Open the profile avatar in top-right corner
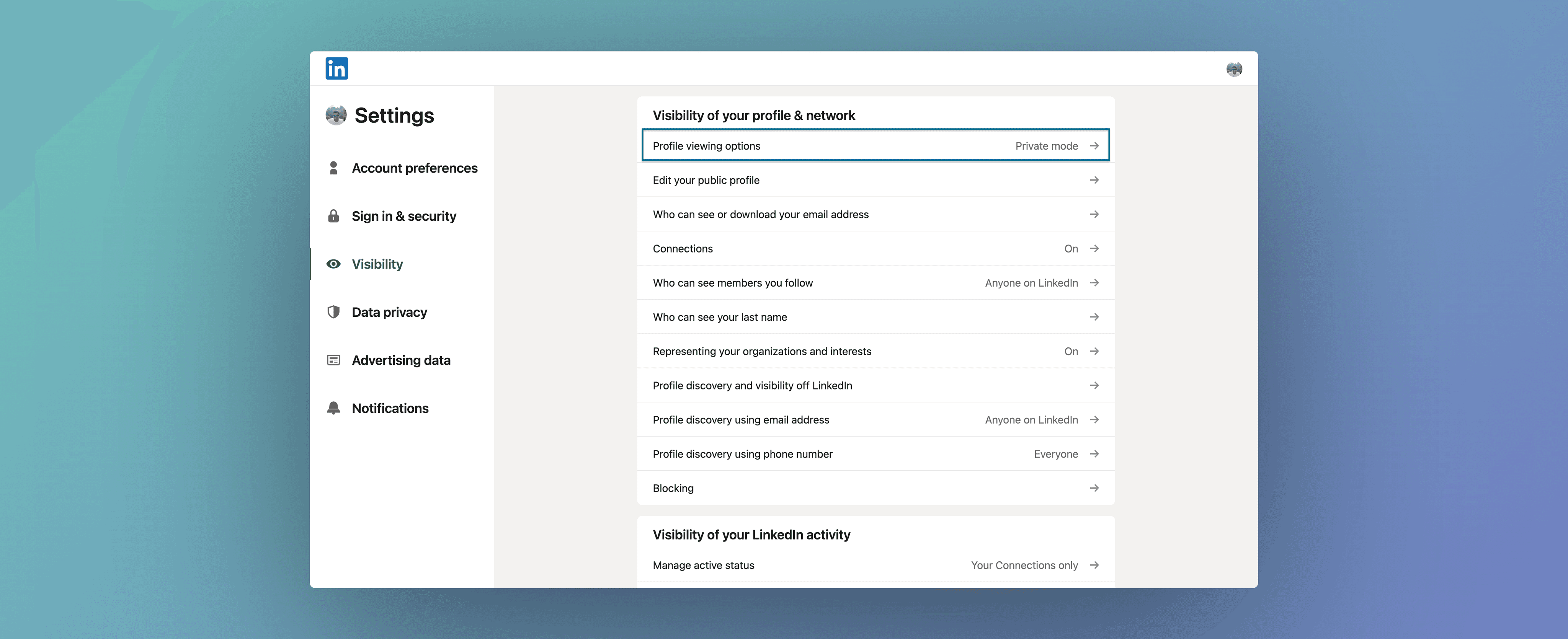The height and width of the screenshot is (639, 1568). [x=1235, y=69]
